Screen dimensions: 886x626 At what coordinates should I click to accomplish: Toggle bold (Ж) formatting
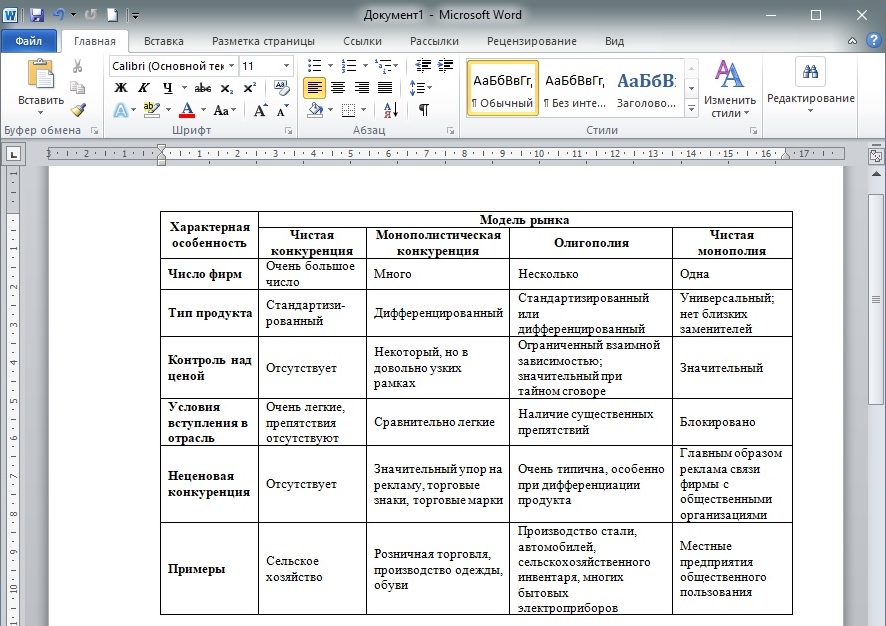pos(121,88)
